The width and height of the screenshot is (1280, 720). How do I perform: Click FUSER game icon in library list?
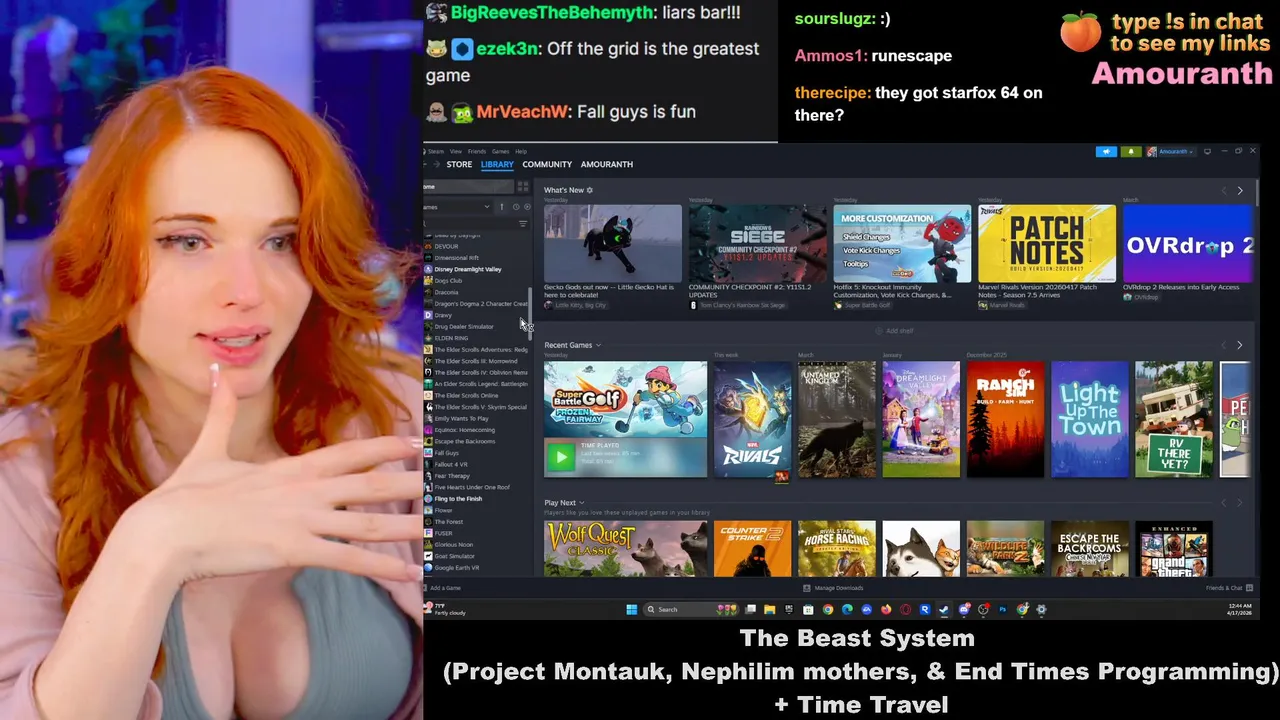[429, 533]
